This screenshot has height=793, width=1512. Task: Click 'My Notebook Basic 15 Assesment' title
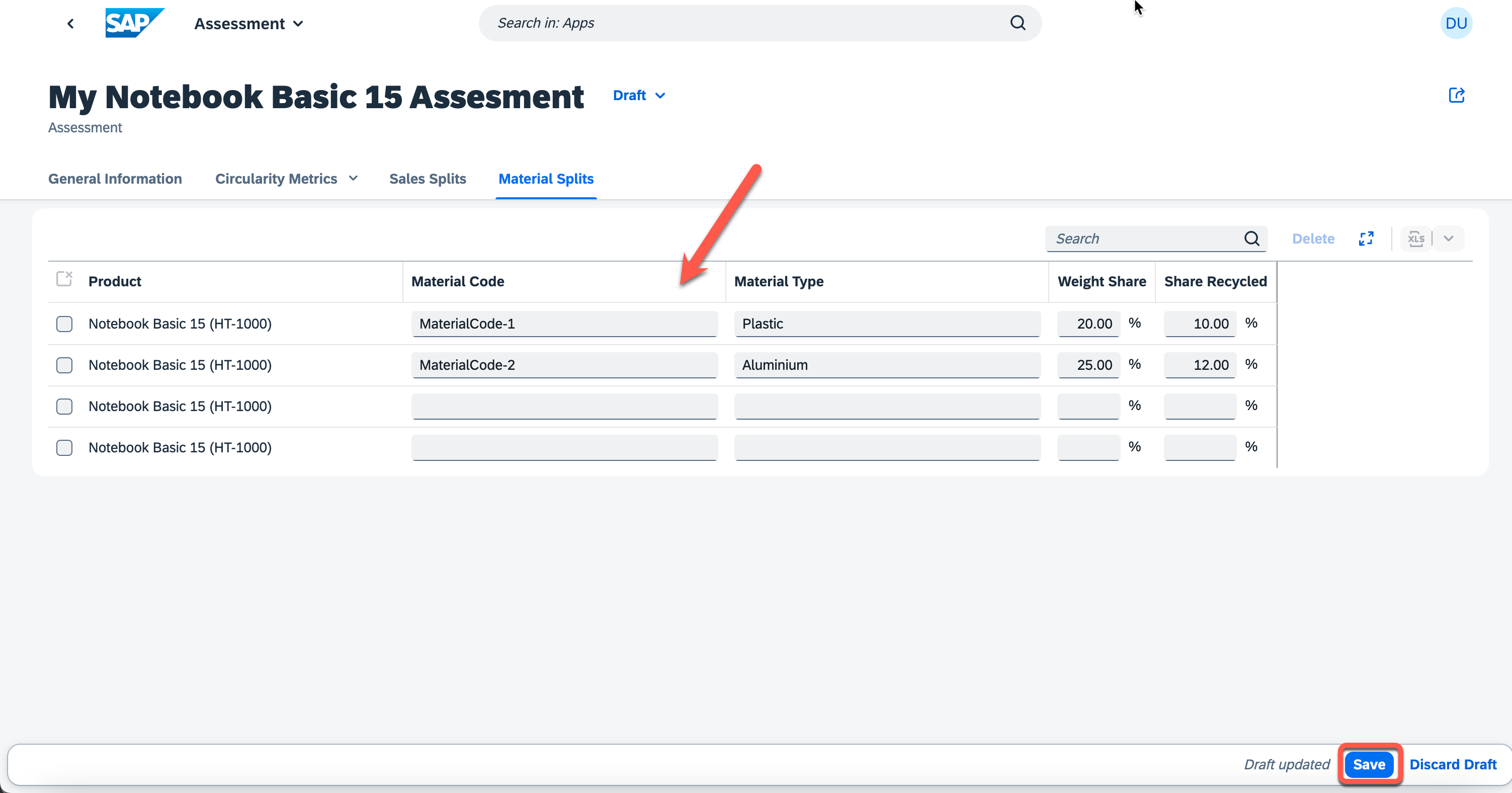click(316, 97)
